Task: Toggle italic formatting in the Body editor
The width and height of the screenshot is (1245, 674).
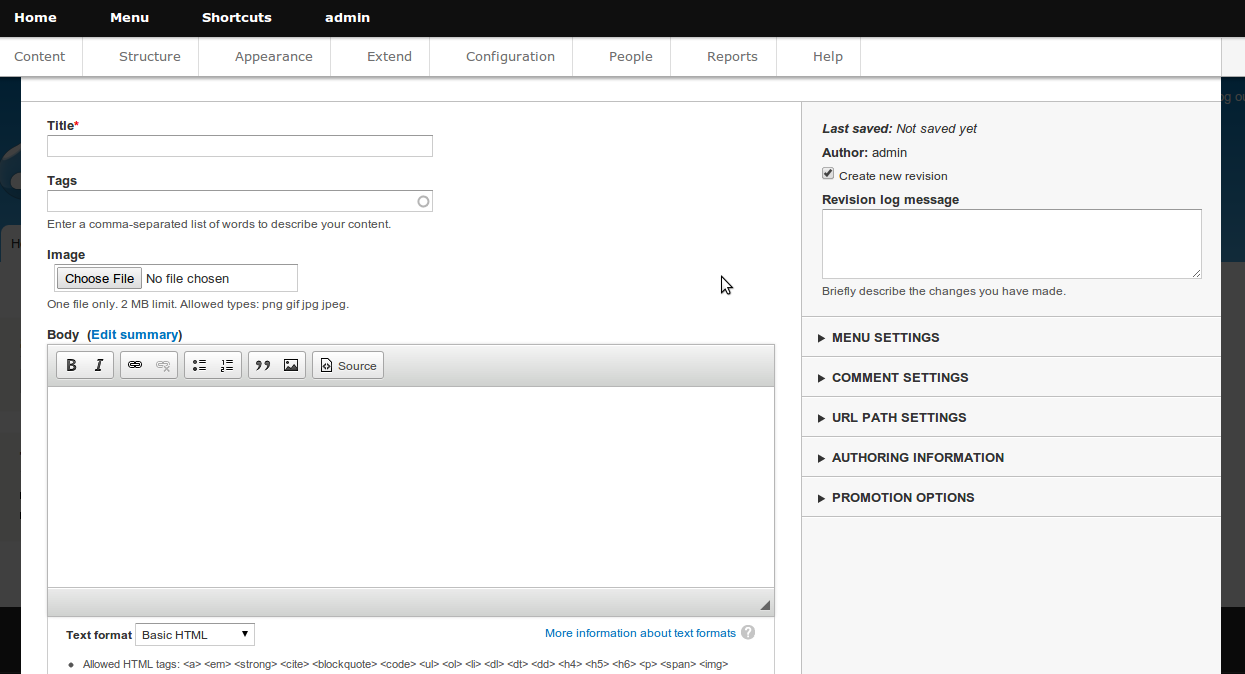Action: pyautogui.click(x=98, y=366)
